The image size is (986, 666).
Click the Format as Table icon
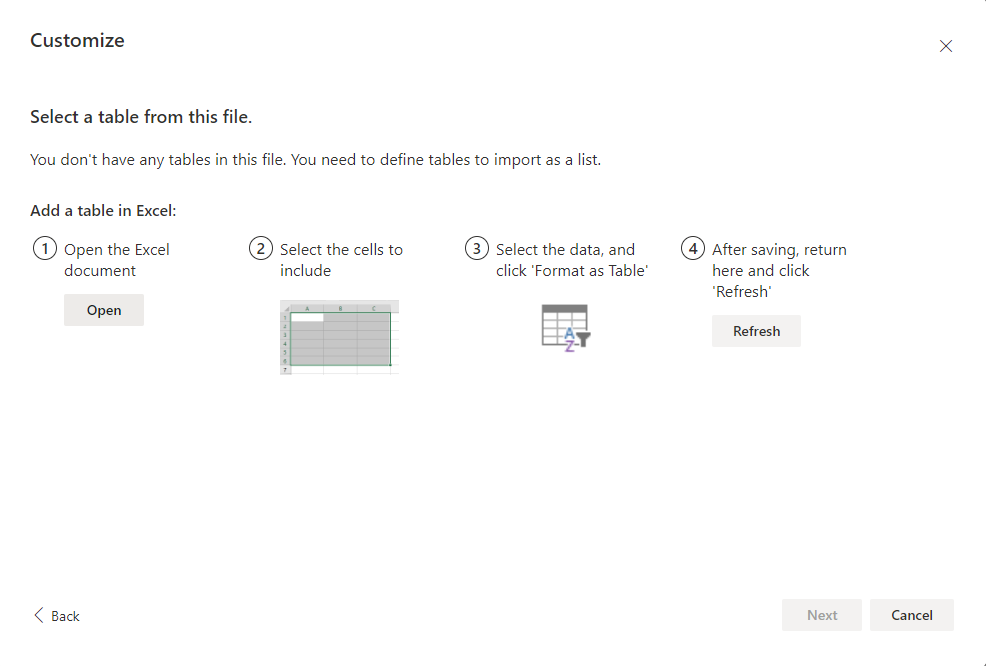coord(565,325)
